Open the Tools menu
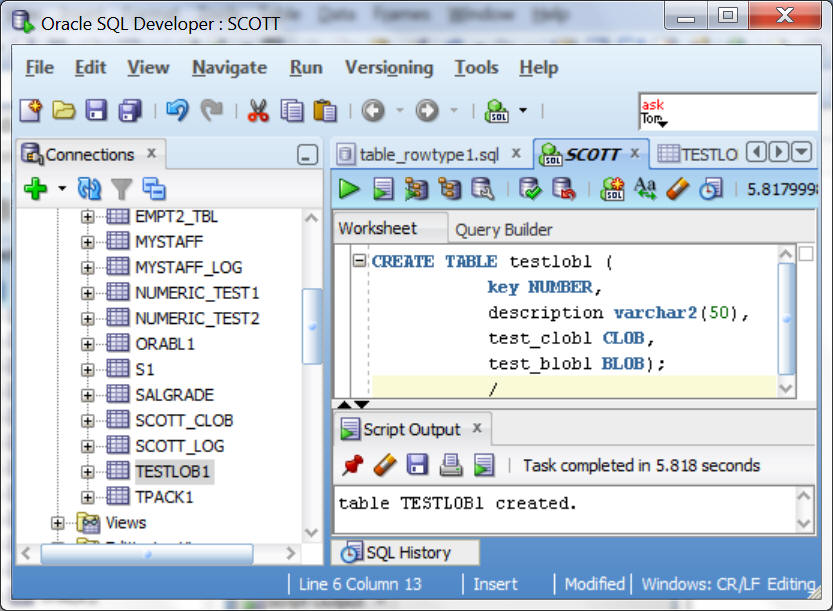 [477, 67]
